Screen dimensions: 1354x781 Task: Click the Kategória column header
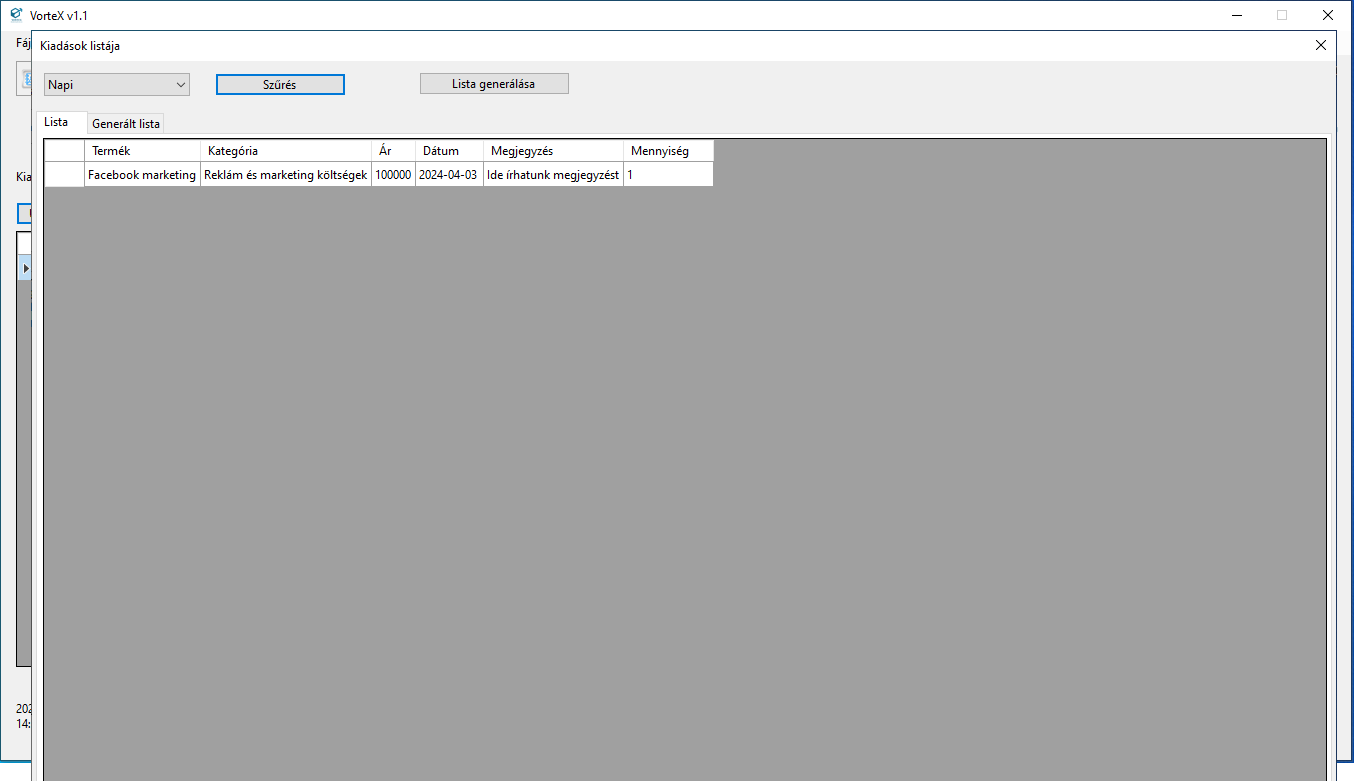(285, 151)
